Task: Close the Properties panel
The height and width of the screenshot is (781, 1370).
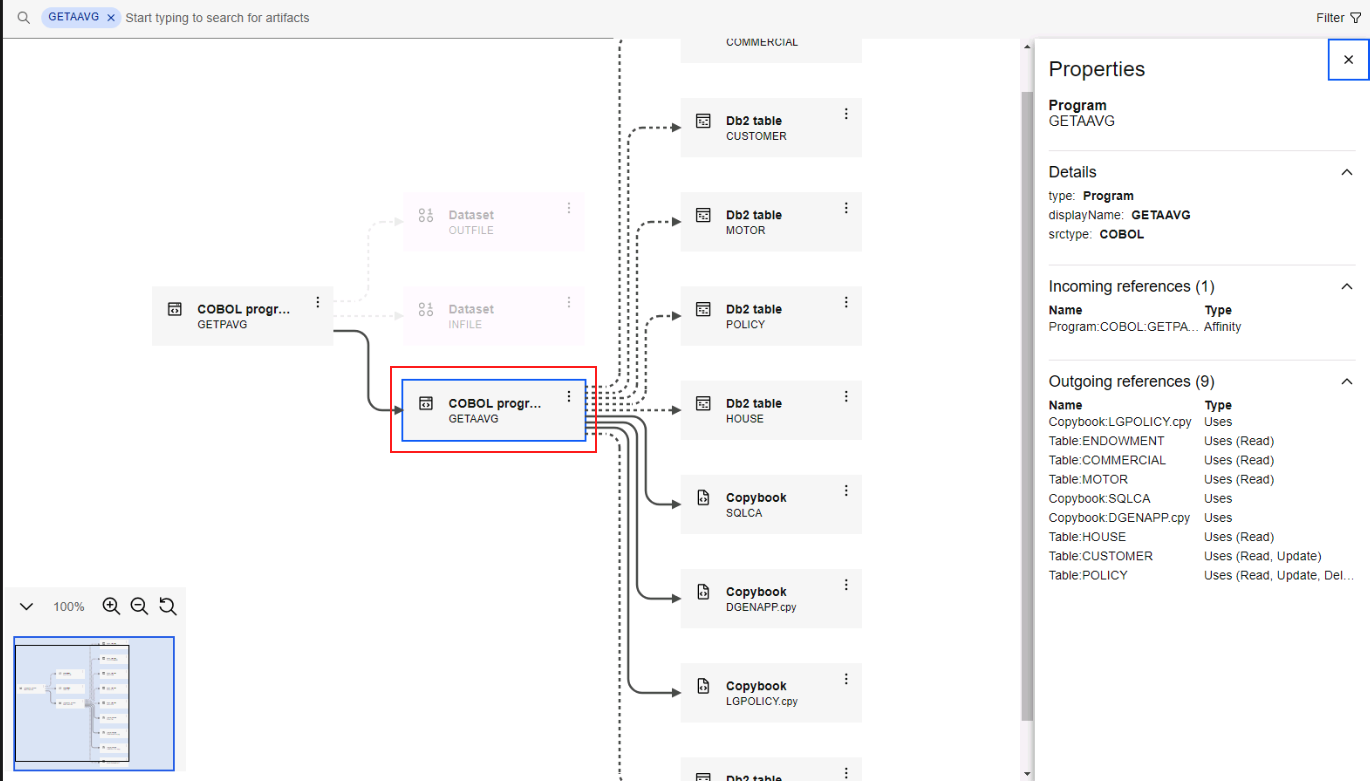Action: coord(1348,60)
